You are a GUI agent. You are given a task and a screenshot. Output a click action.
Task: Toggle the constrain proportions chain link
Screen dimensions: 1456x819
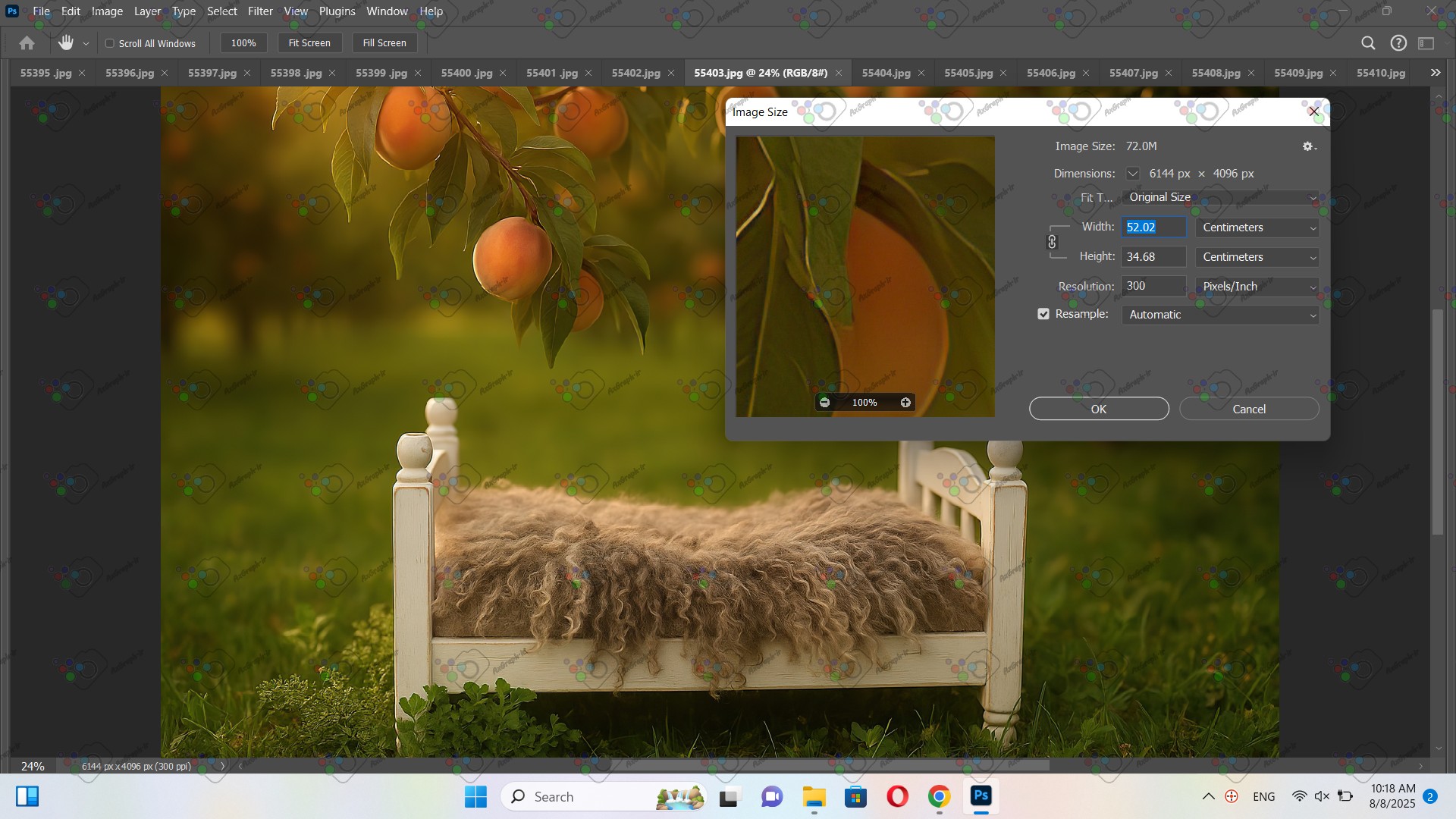[x=1052, y=242]
